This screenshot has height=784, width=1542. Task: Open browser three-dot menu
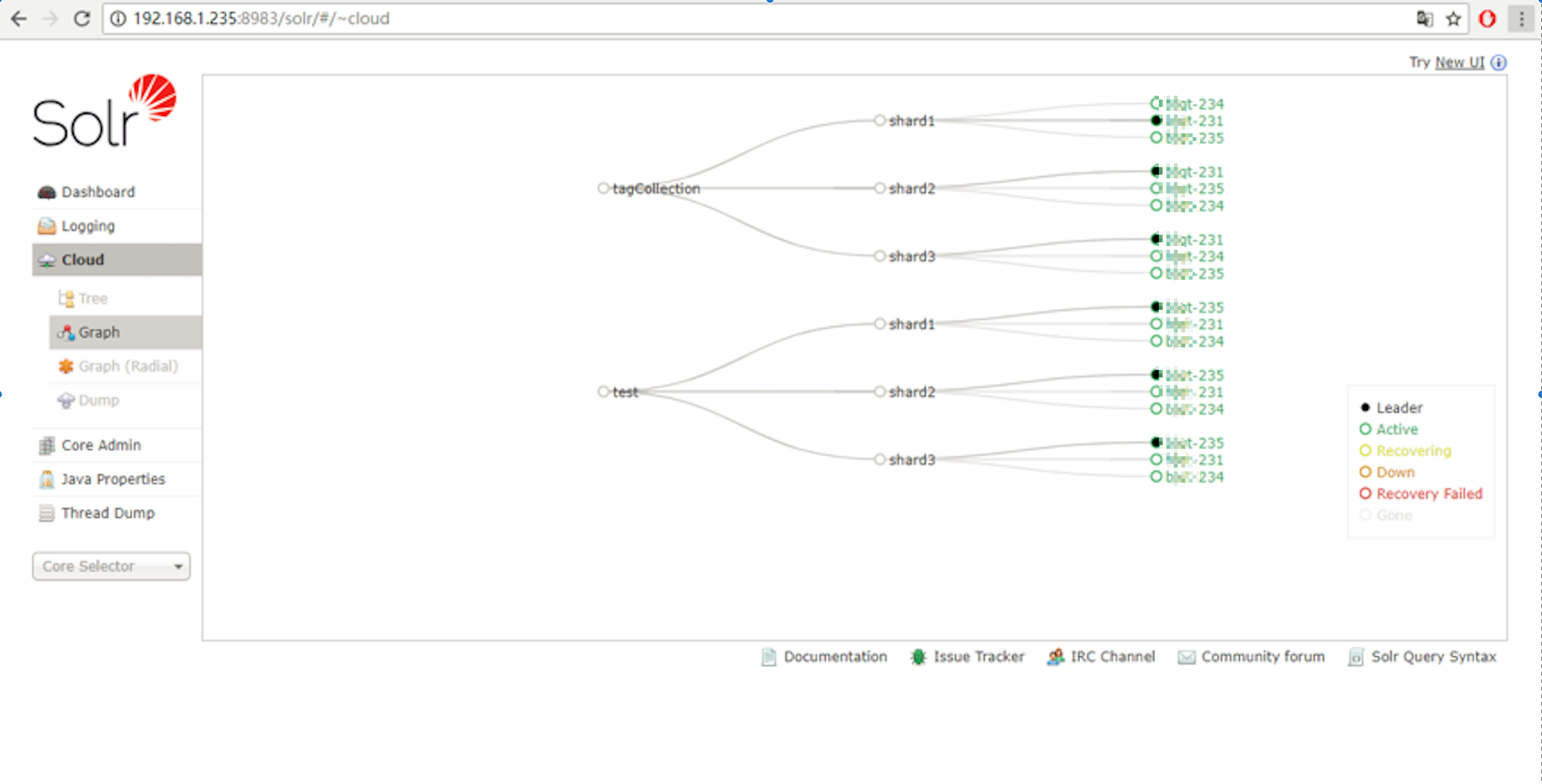click(1521, 19)
